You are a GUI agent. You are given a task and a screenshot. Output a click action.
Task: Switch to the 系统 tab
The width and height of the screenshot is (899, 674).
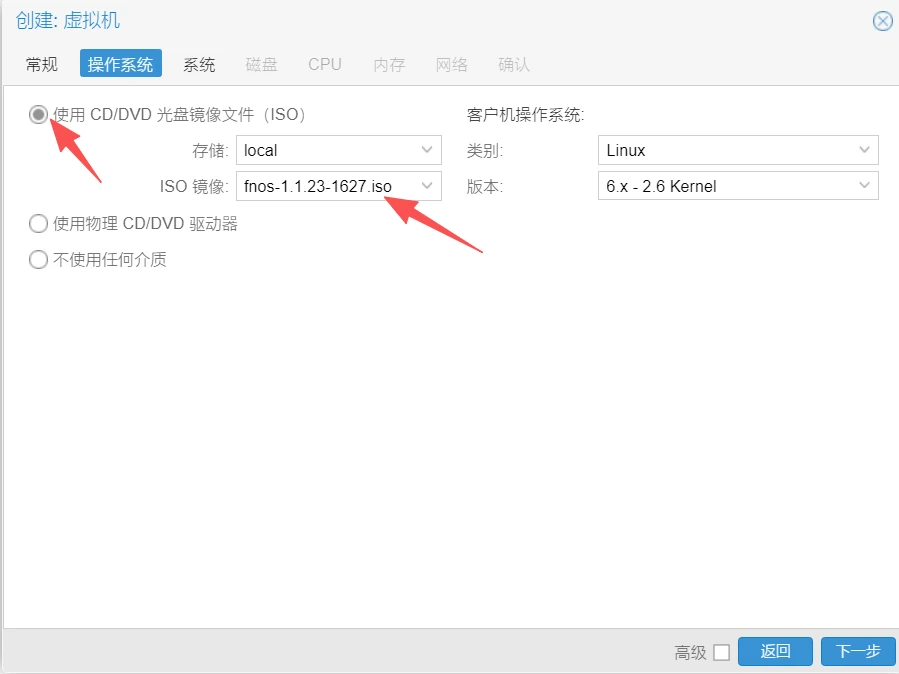click(199, 65)
